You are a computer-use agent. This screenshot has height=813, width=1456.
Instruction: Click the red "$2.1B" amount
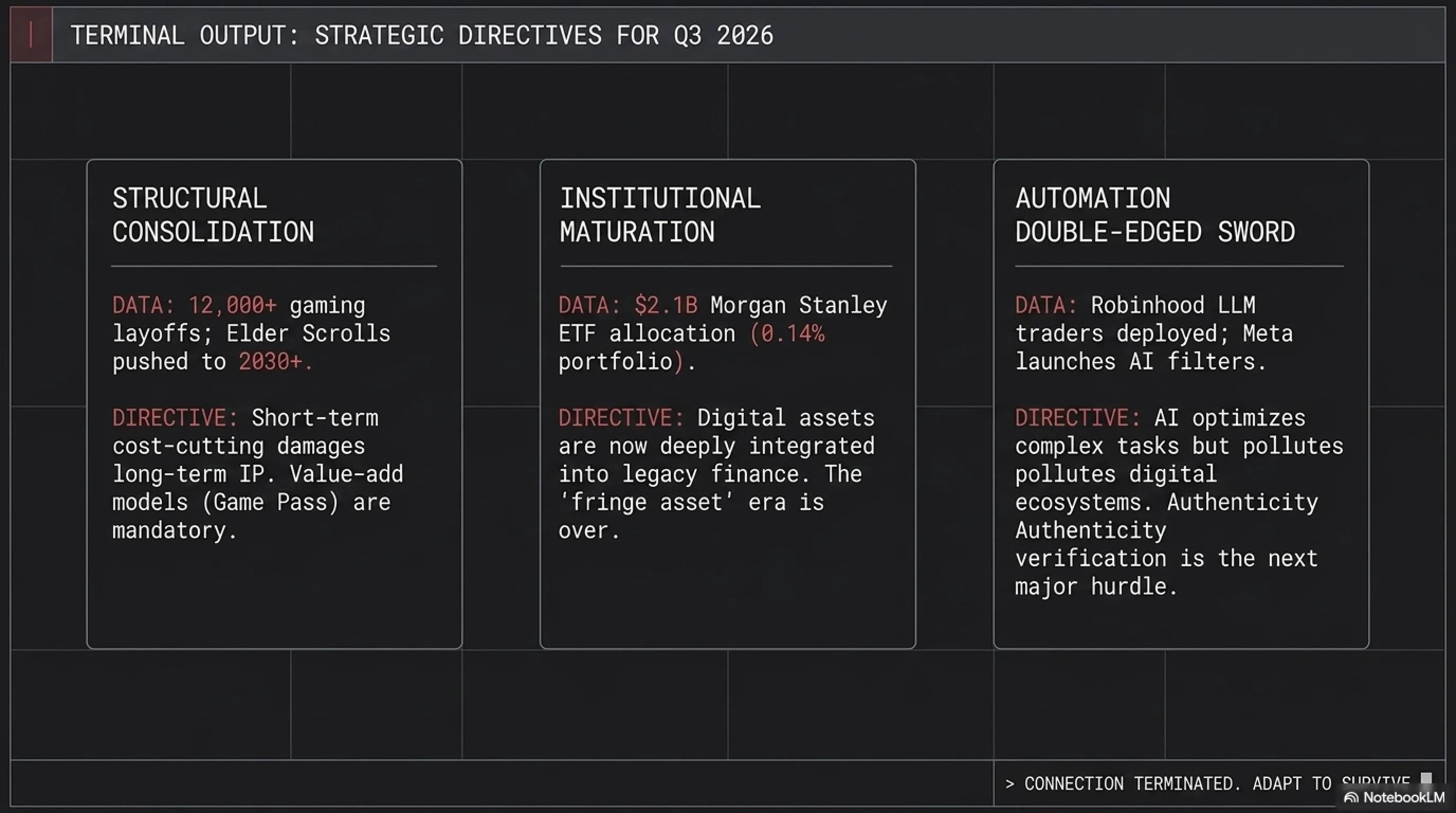point(666,305)
